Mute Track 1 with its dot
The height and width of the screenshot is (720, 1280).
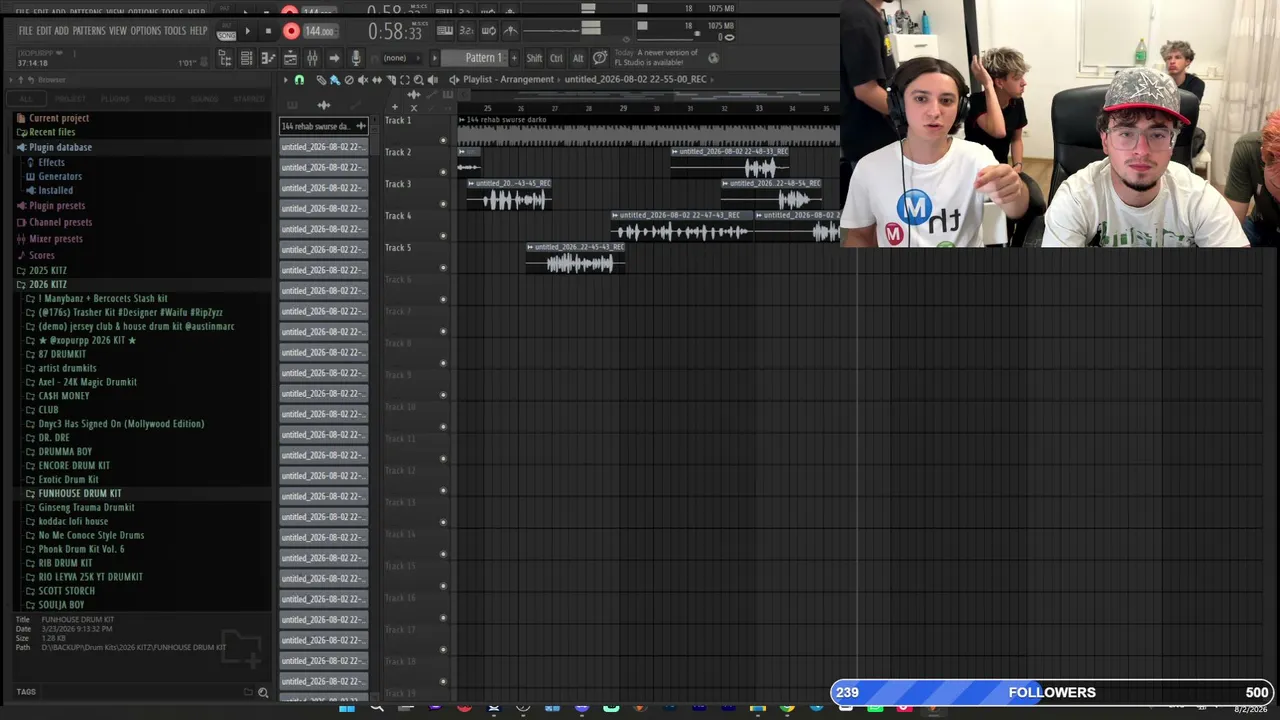tap(443, 140)
